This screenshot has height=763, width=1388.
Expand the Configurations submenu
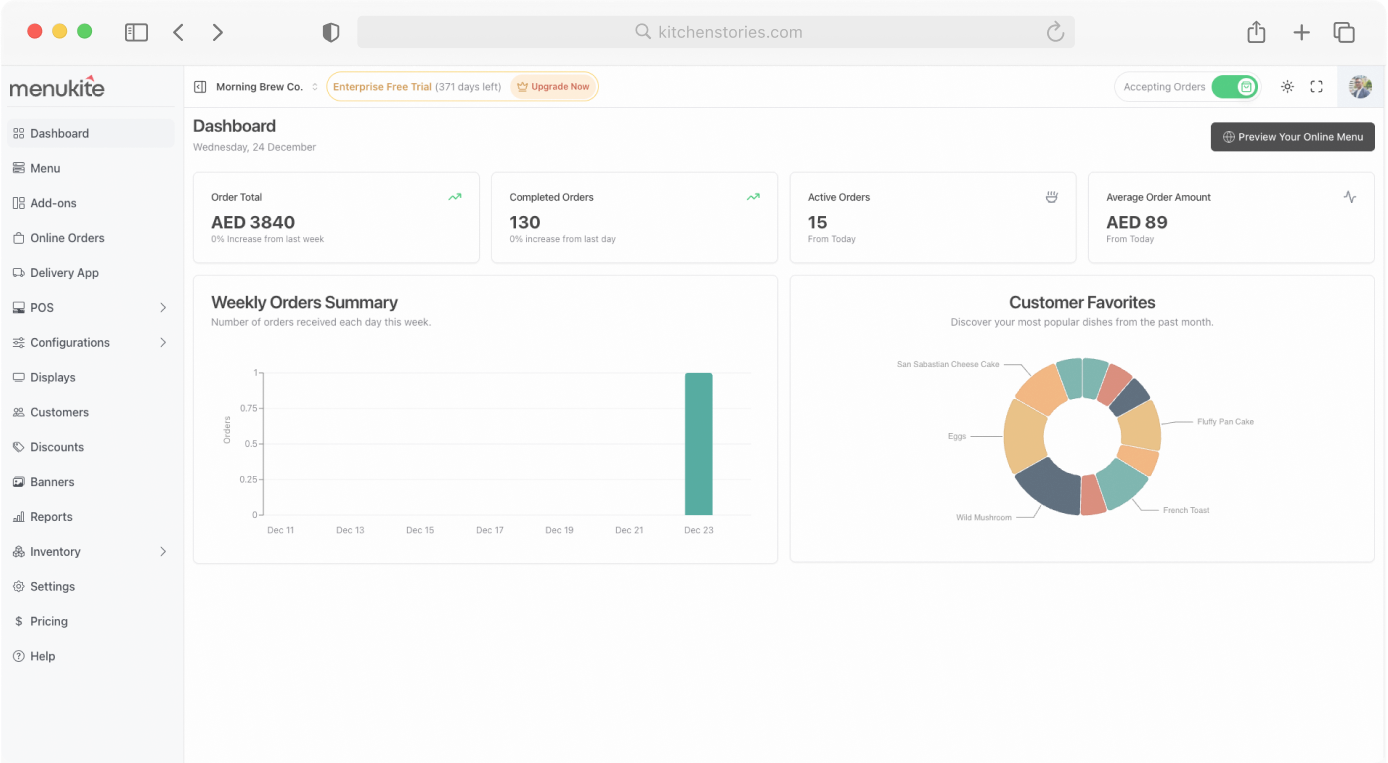[68, 342]
